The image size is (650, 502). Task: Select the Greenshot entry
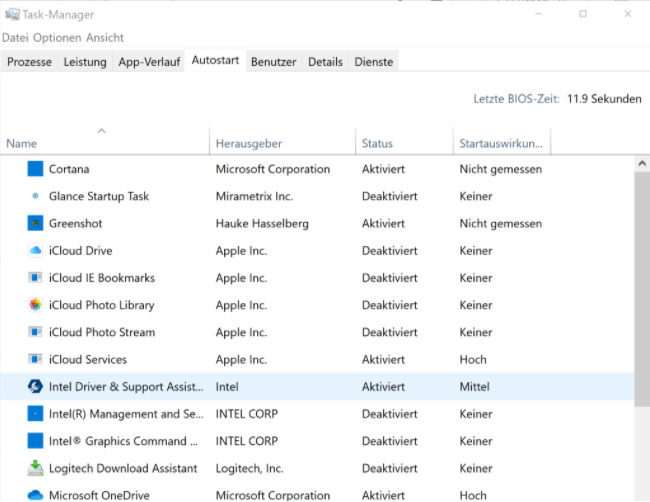(75, 223)
